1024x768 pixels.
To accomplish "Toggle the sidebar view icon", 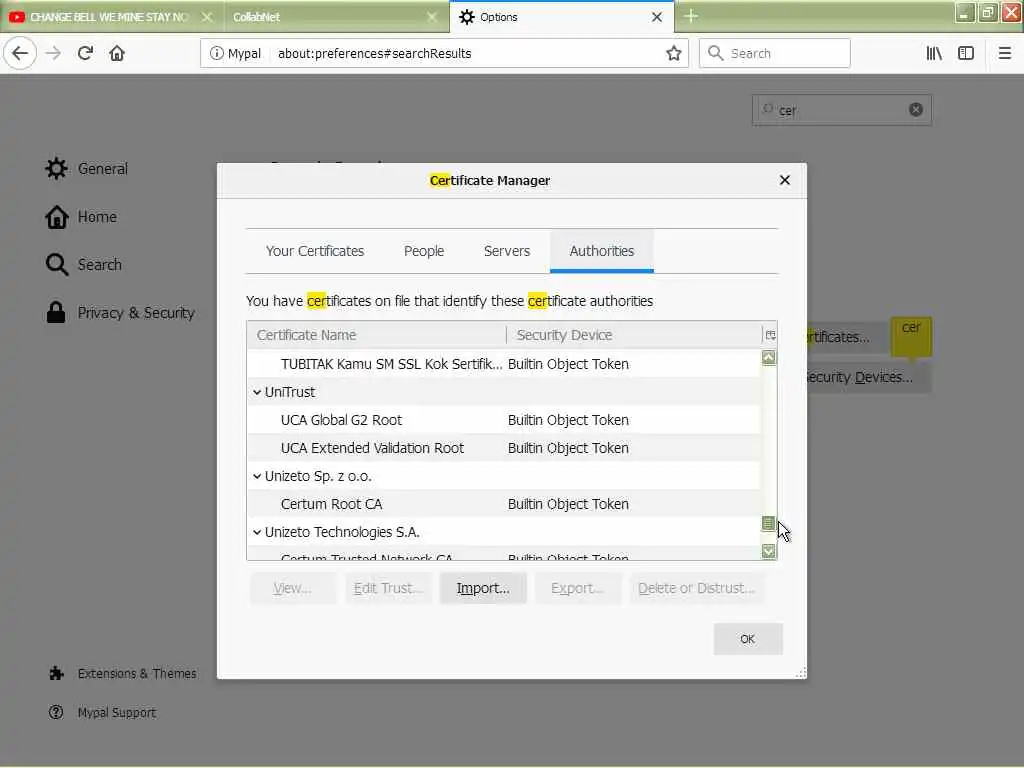I will (966, 54).
